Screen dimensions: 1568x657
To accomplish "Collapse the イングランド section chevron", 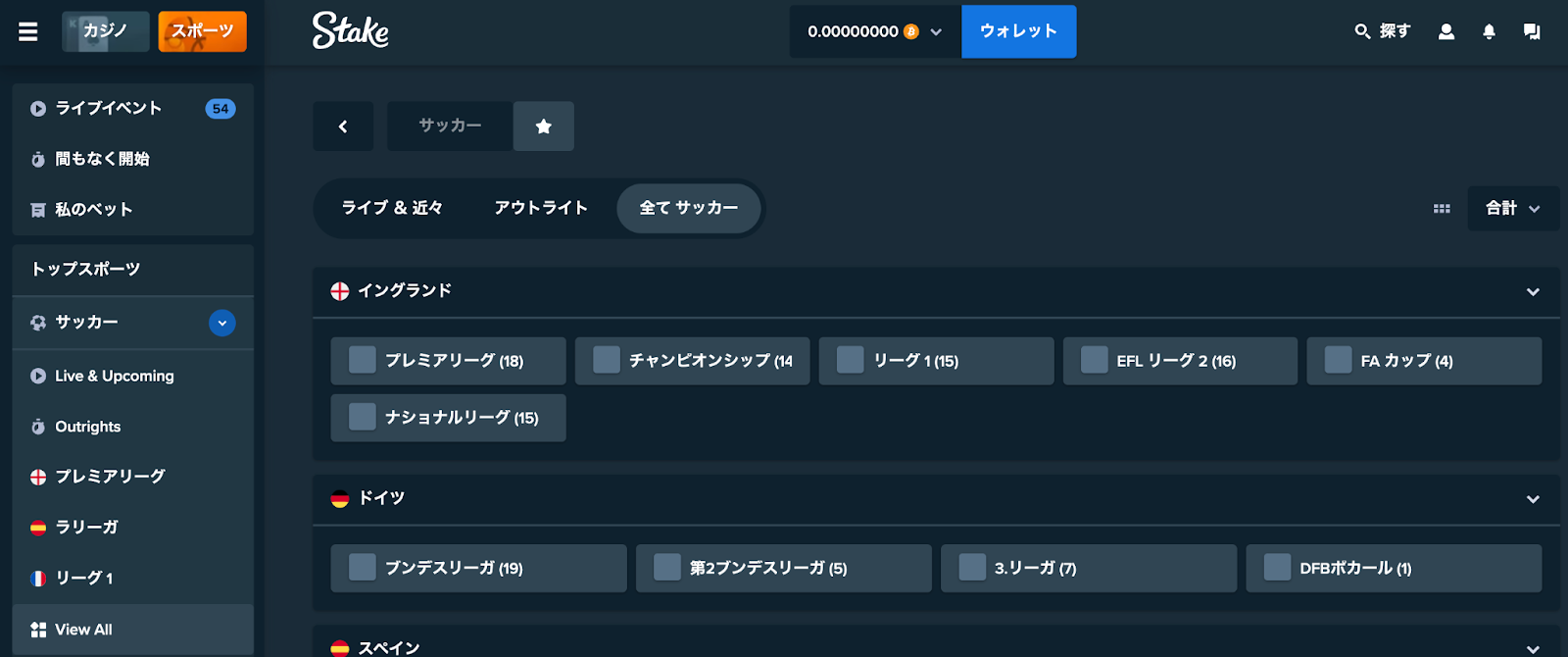I will (1533, 292).
